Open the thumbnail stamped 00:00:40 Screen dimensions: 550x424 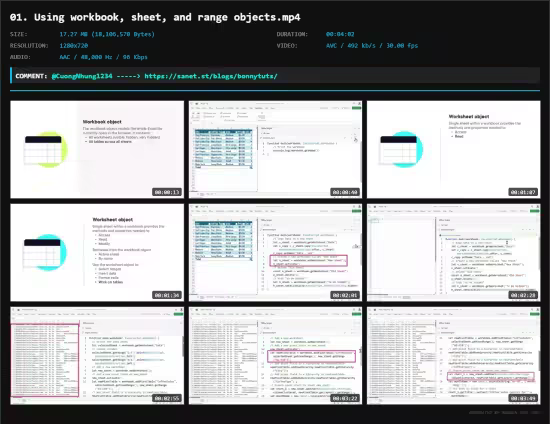[275, 149]
